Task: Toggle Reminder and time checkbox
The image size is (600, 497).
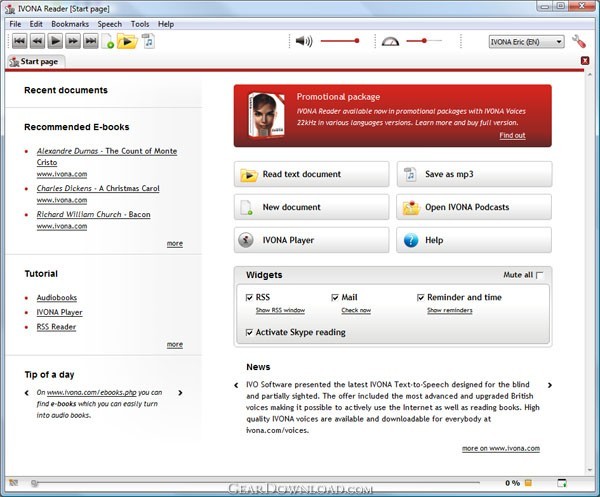Action: click(x=421, y=297)
